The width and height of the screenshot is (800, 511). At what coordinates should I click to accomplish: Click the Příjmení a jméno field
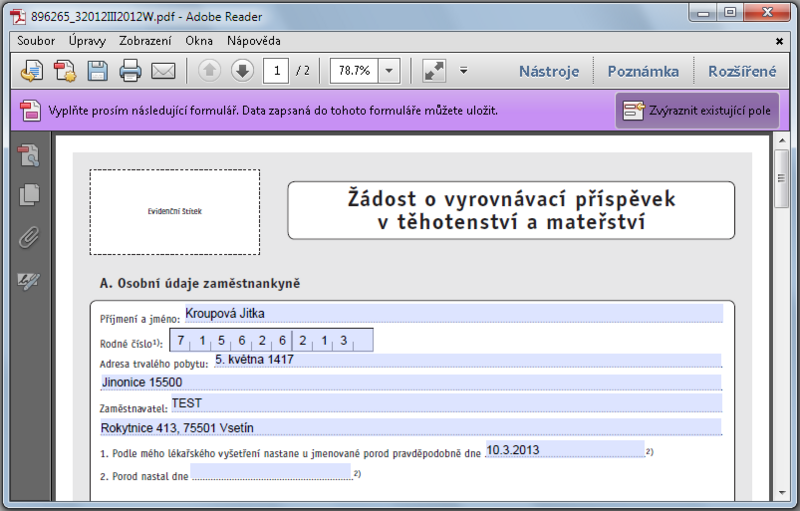tap(454, 314)
